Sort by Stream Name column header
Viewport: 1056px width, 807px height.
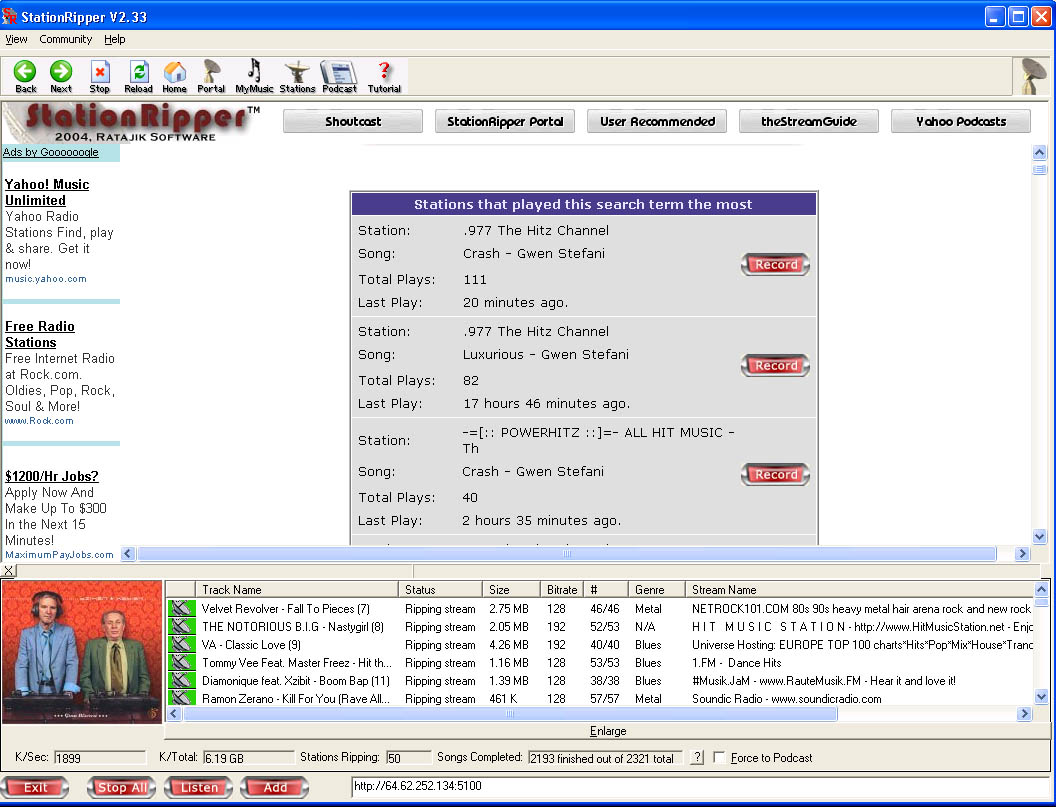tap(859, 589)
